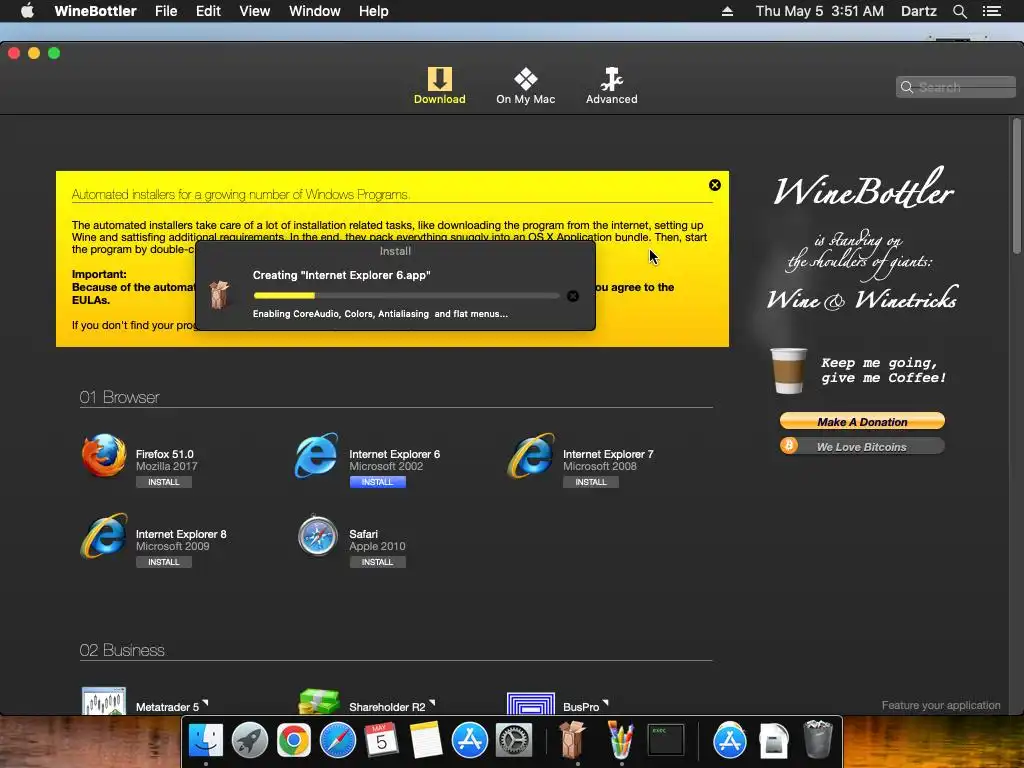Open Safari from the Dock

tap(338, 740)
